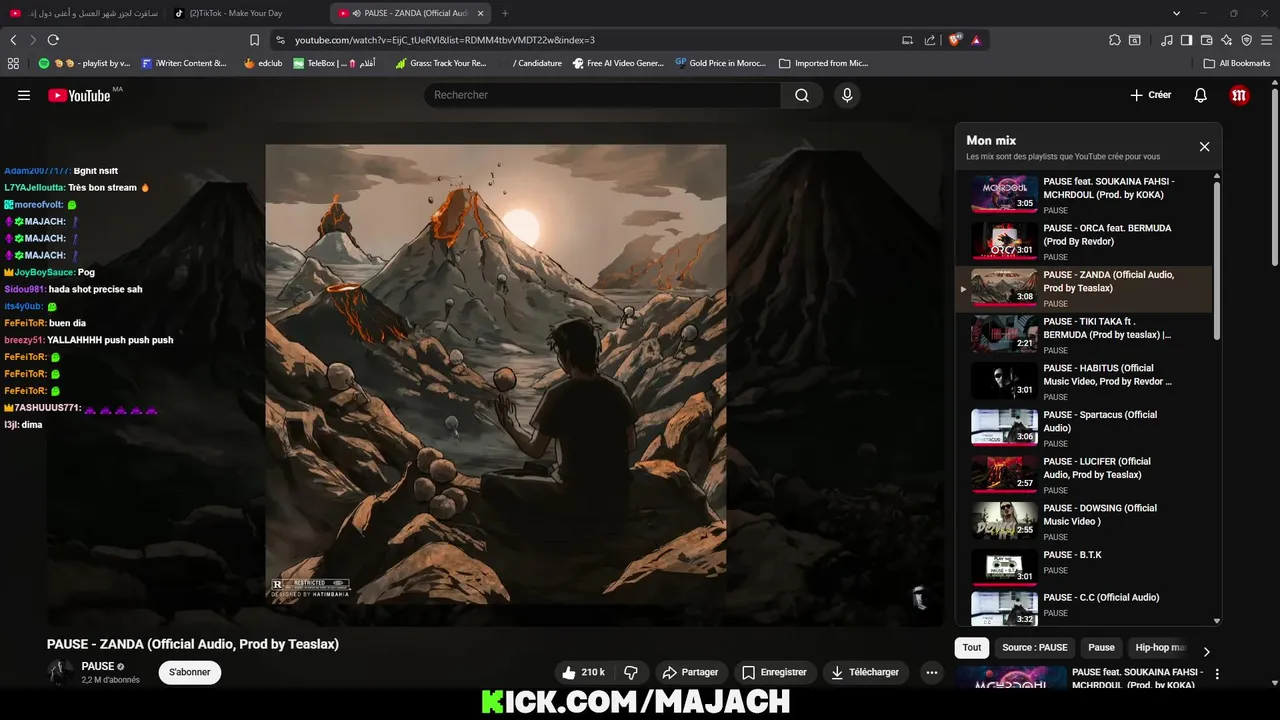
Task: Click the browser address bar URL
Action: [x=445, y=40]
